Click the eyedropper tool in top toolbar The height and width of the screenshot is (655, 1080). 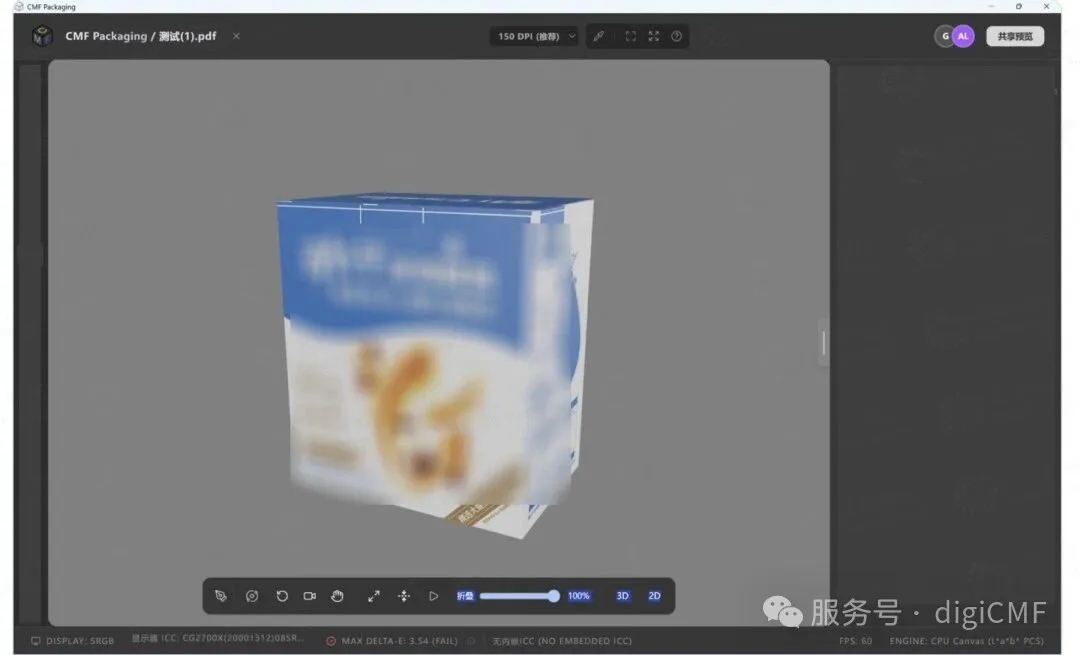[599, 37]
